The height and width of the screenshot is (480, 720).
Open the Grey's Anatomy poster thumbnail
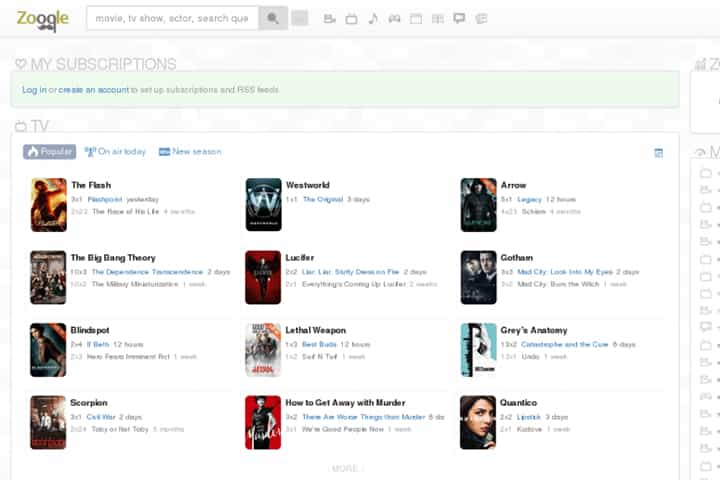pos(478,350)
